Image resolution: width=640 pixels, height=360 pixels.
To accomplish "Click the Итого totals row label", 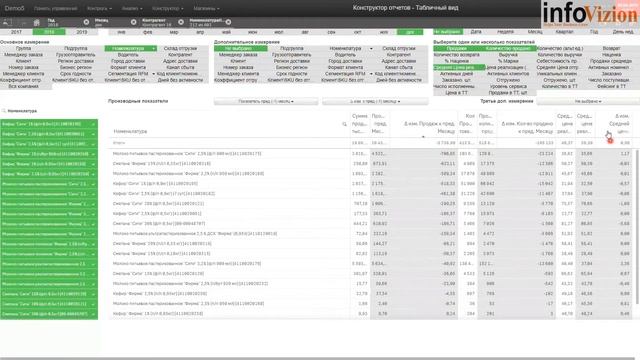I will pos(119,143).
